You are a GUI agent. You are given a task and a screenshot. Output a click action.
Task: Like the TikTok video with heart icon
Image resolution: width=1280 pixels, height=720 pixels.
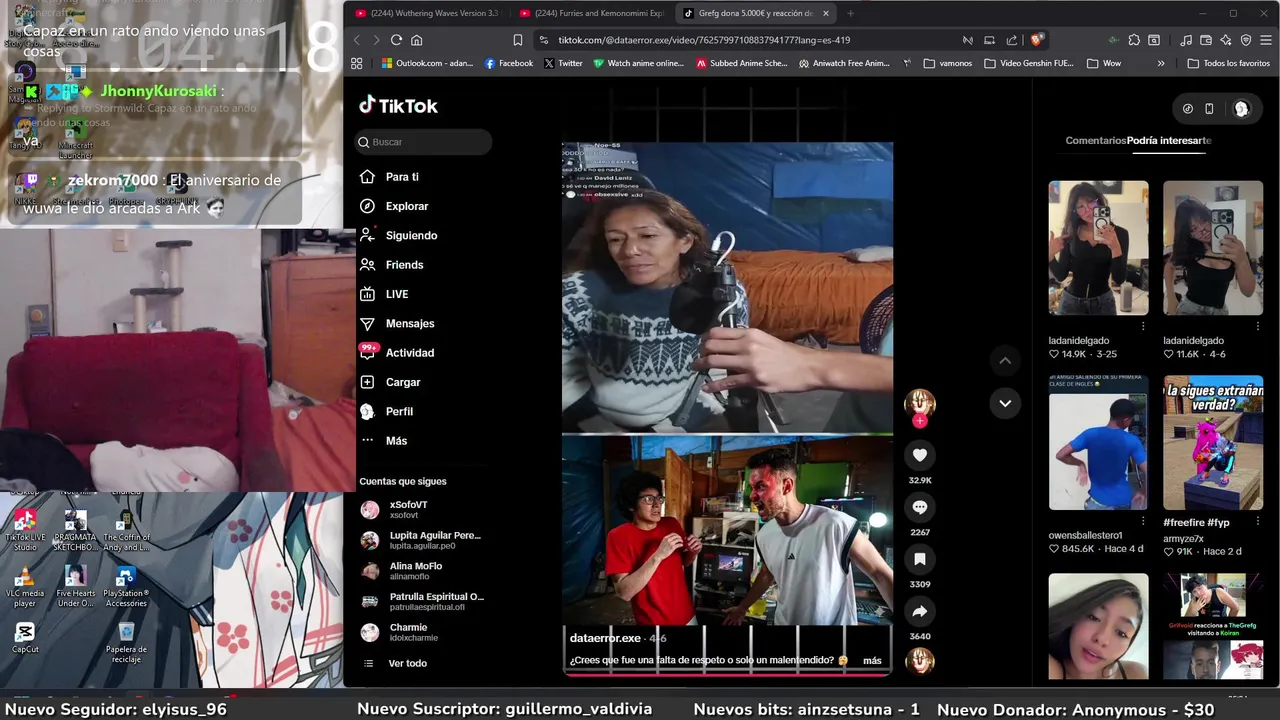click(920, 455)
